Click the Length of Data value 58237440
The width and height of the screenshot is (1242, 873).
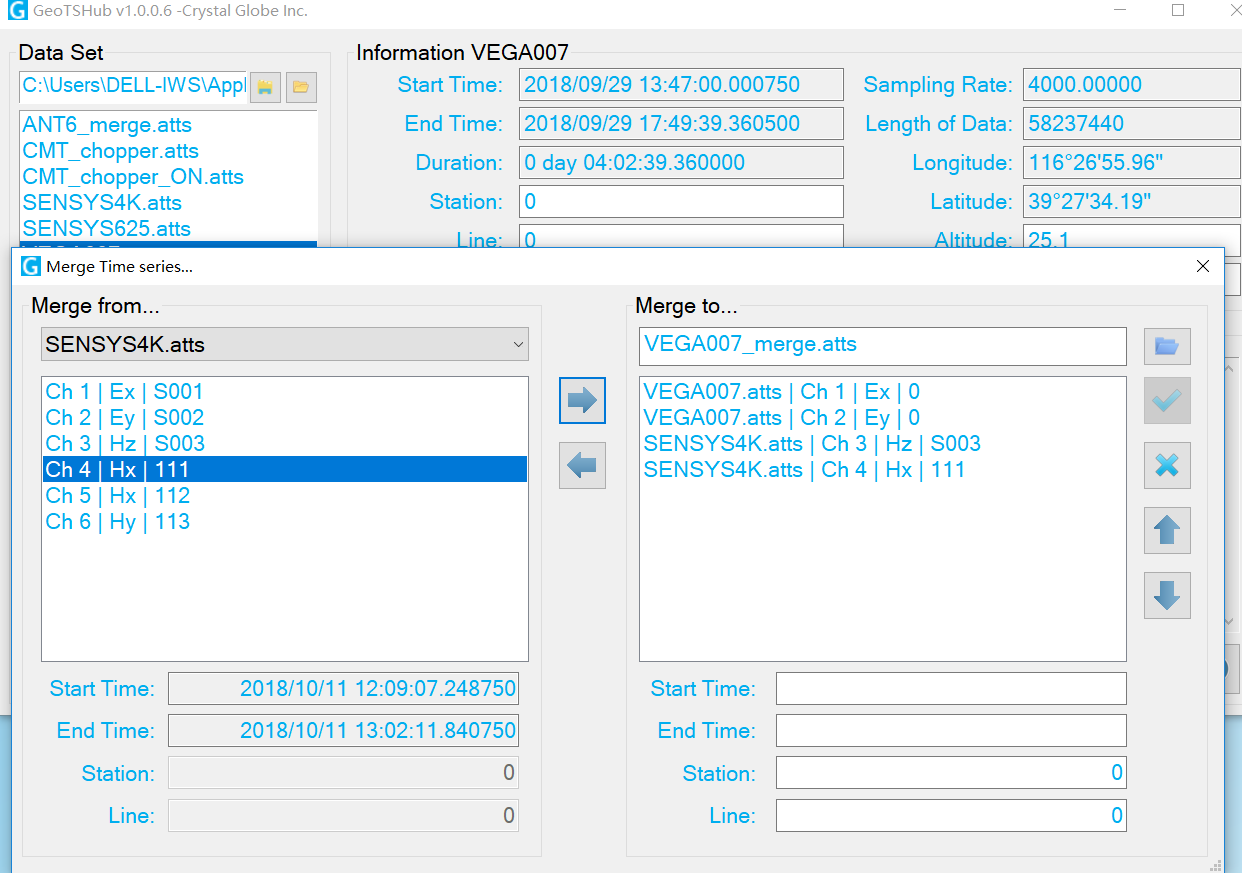[x=1132, y=124]
